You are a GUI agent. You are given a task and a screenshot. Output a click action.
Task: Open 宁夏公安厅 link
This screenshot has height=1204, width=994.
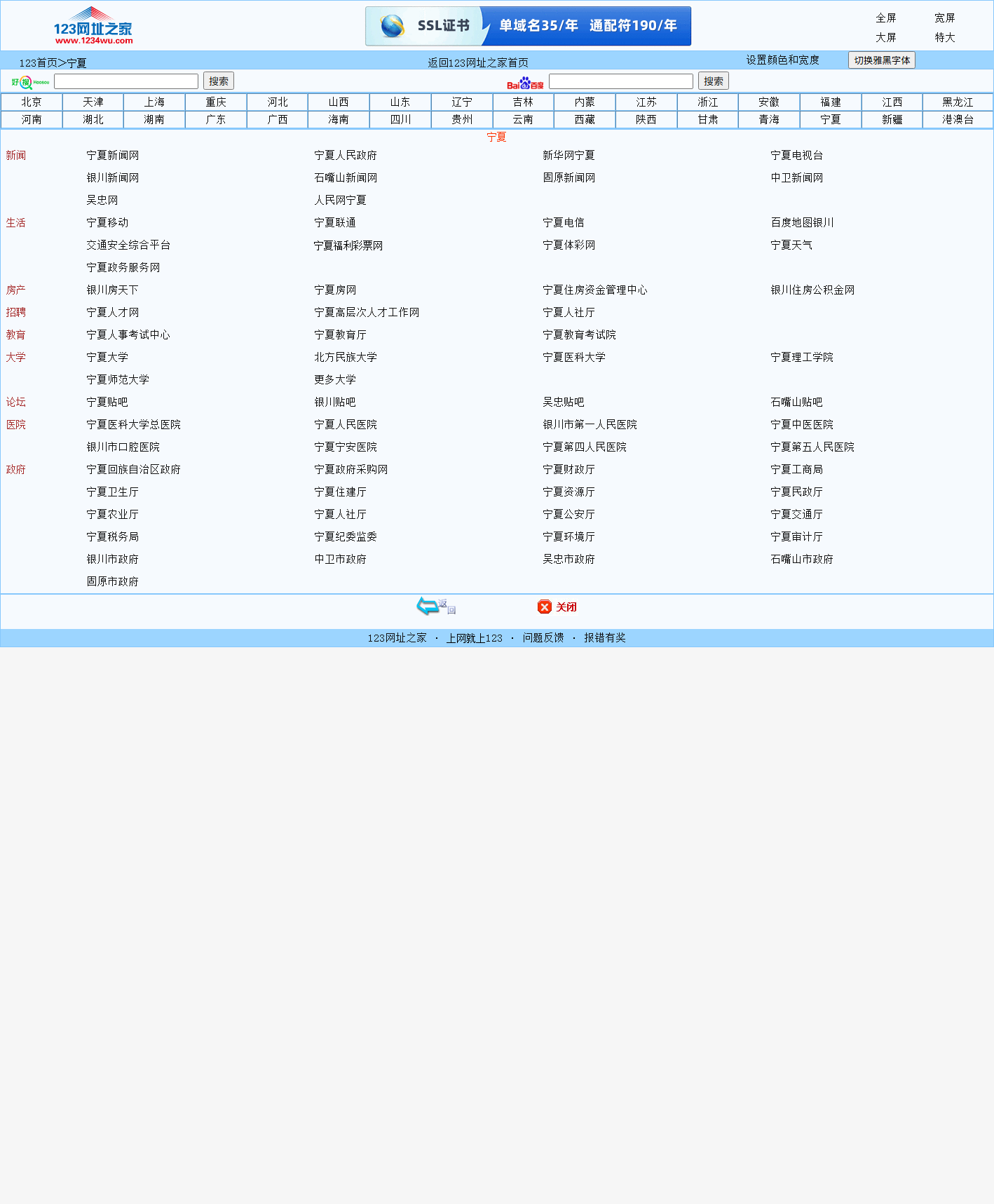point(569,515)
